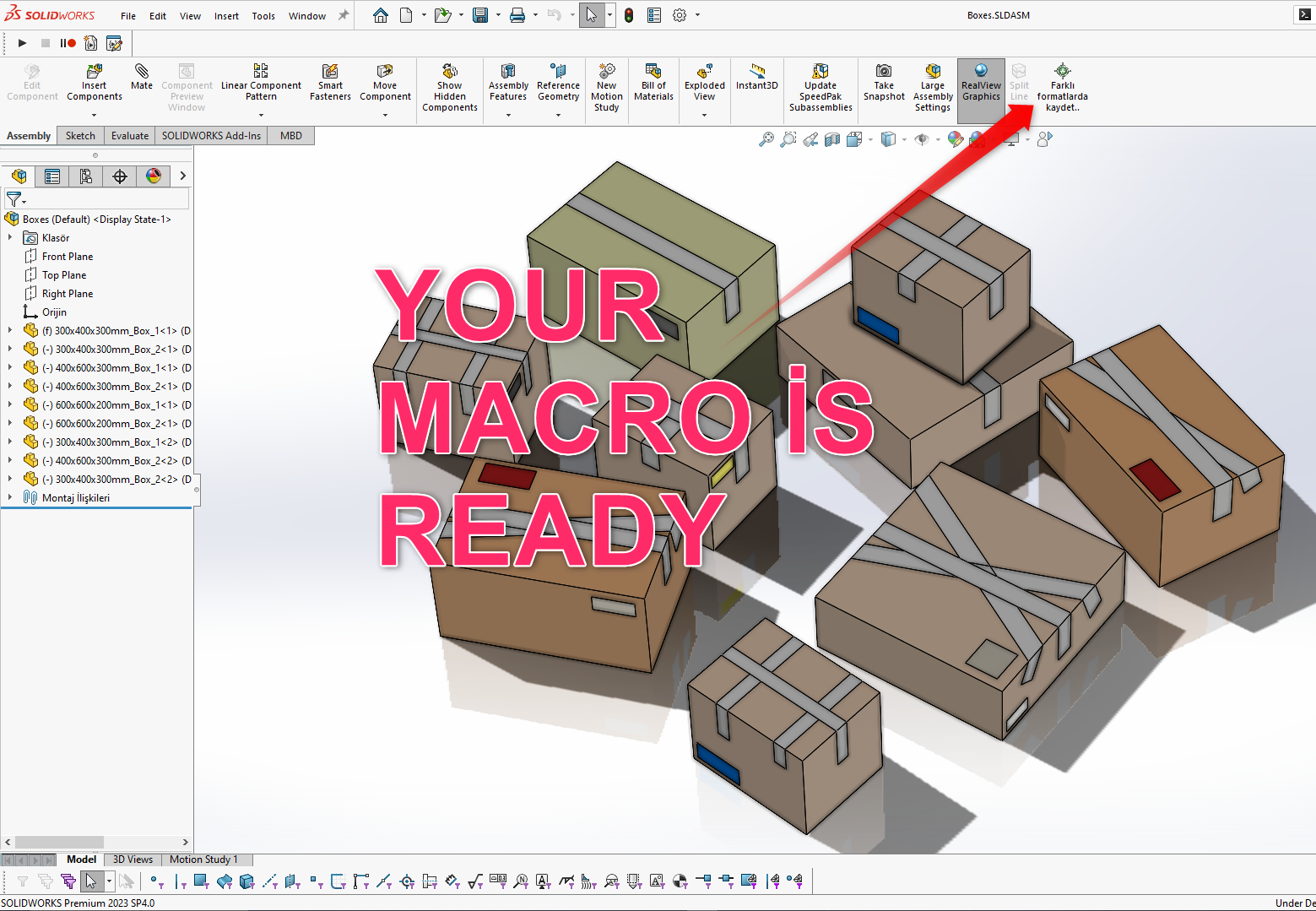The height and width of the screenshot is (911, 1316).
Task: Open Insert Components dropdown arrow
Action: [x=95, y=116]
